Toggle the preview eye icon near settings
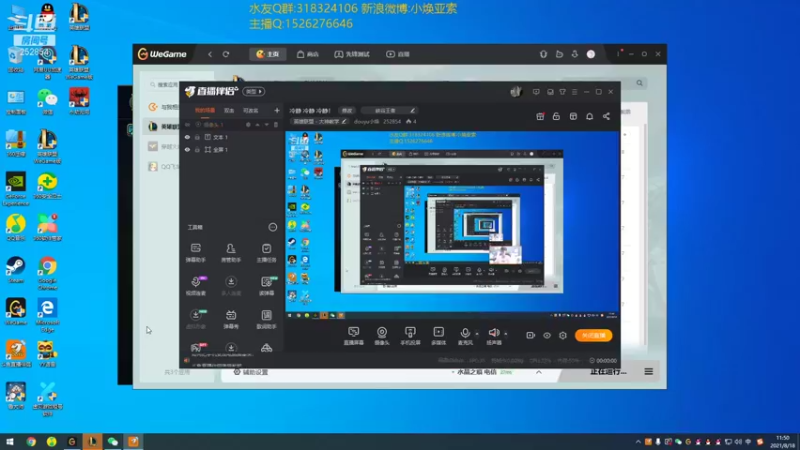The width and height of the screenshot is (800, 450). [546, 335]
